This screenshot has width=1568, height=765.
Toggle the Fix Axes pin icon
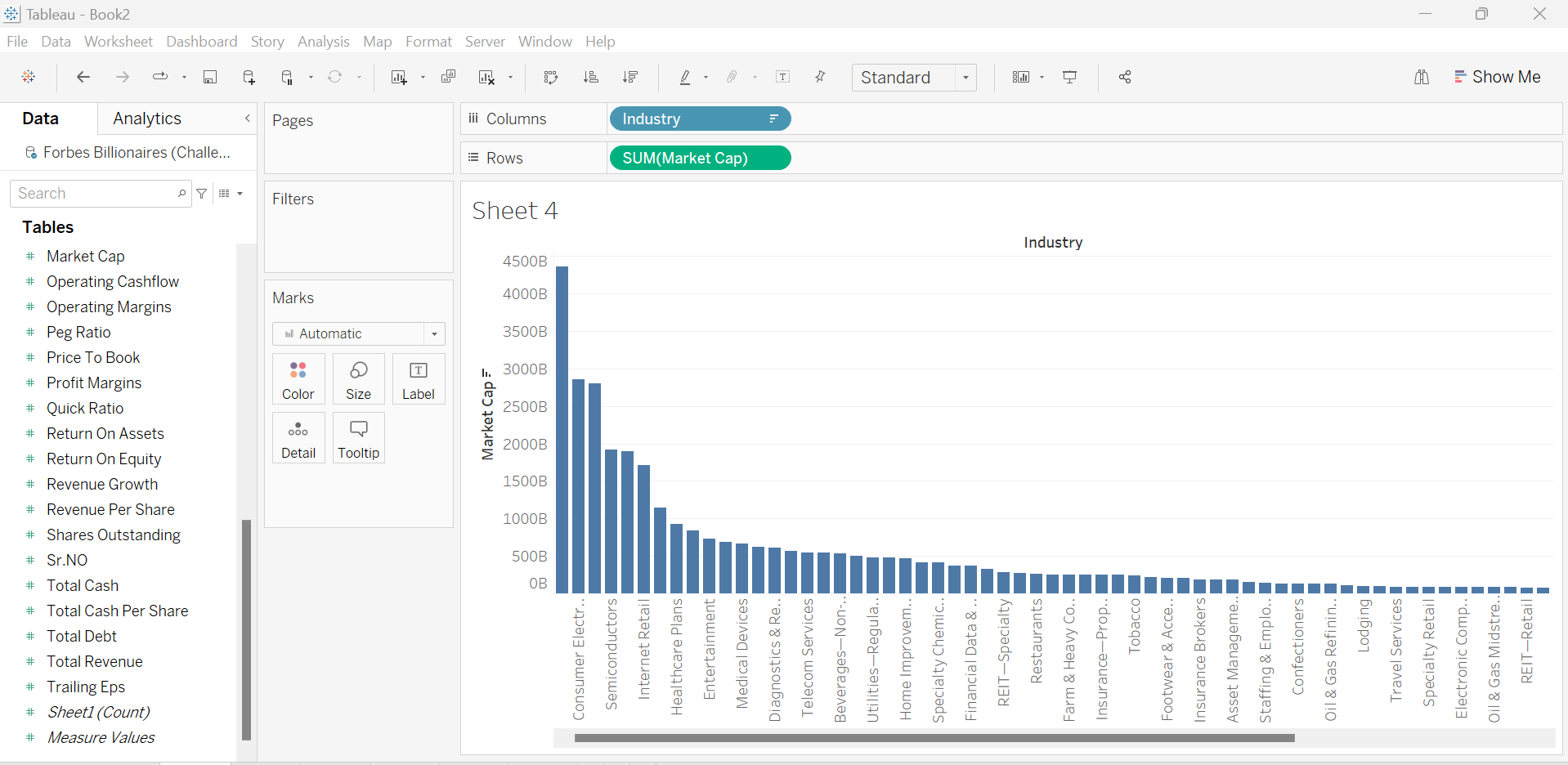click(820, 77)
